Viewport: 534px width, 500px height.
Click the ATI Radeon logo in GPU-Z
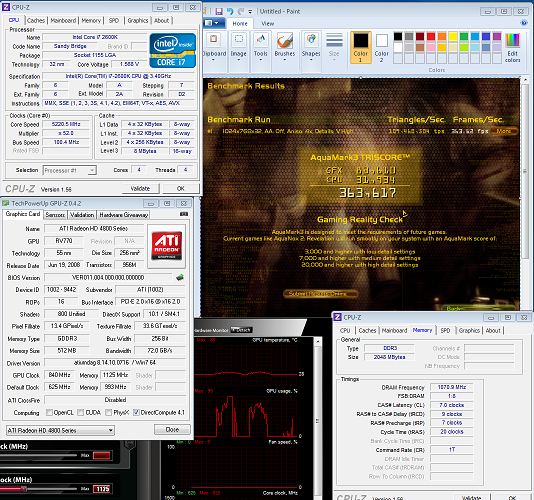(x=167, y=246)
